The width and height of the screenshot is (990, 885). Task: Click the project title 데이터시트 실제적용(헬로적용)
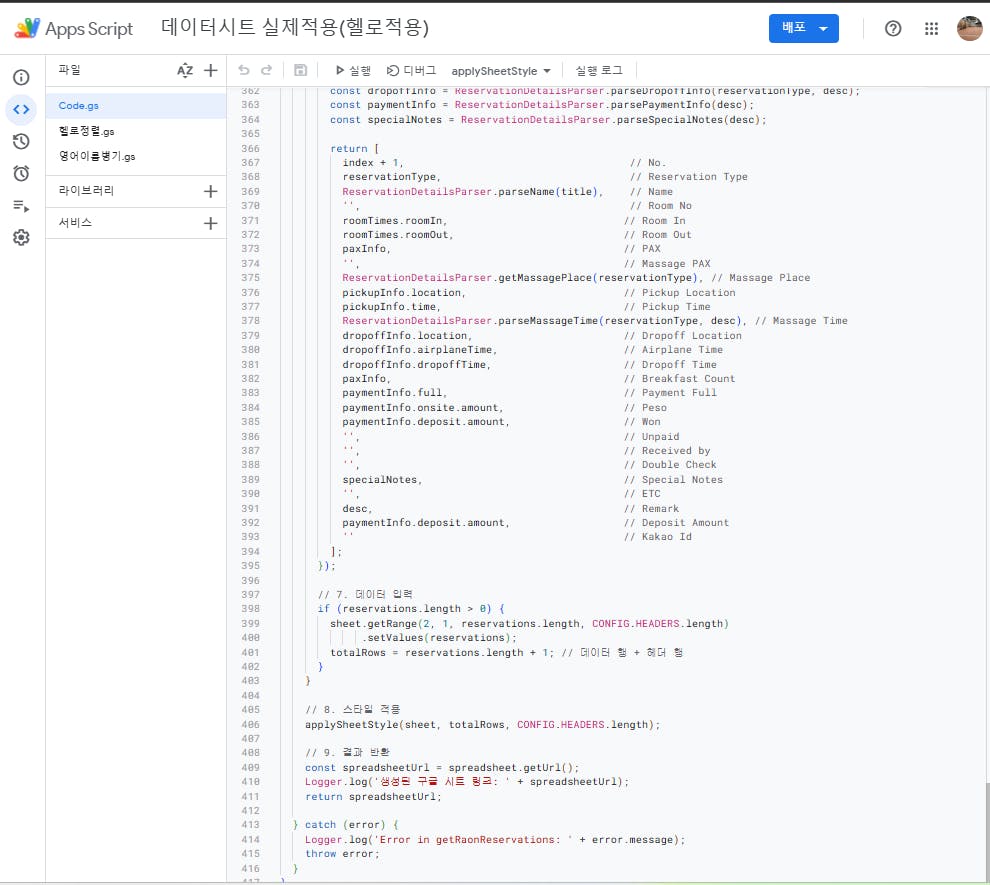click(295, 28)
